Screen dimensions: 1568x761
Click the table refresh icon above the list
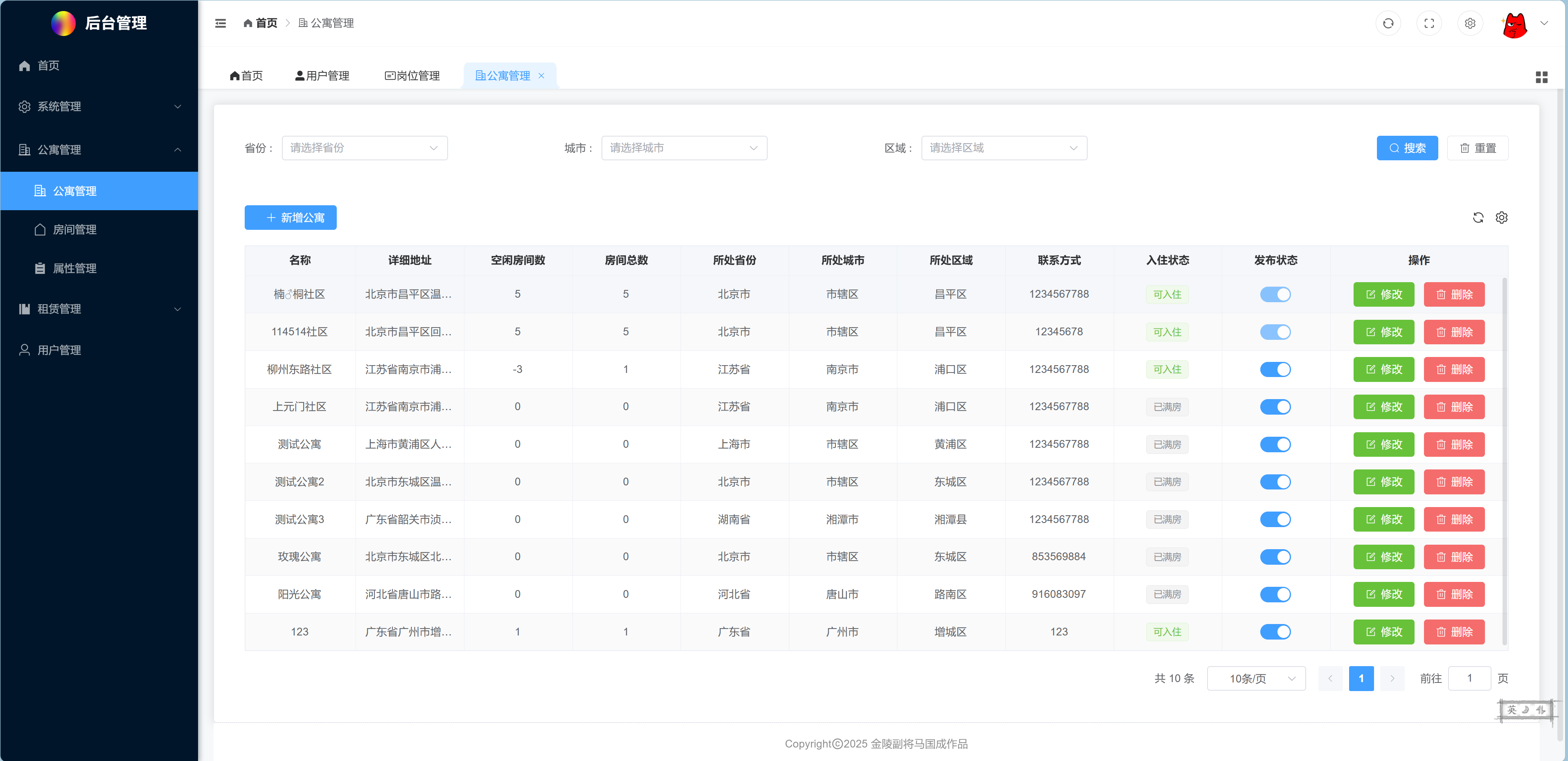1478,217
